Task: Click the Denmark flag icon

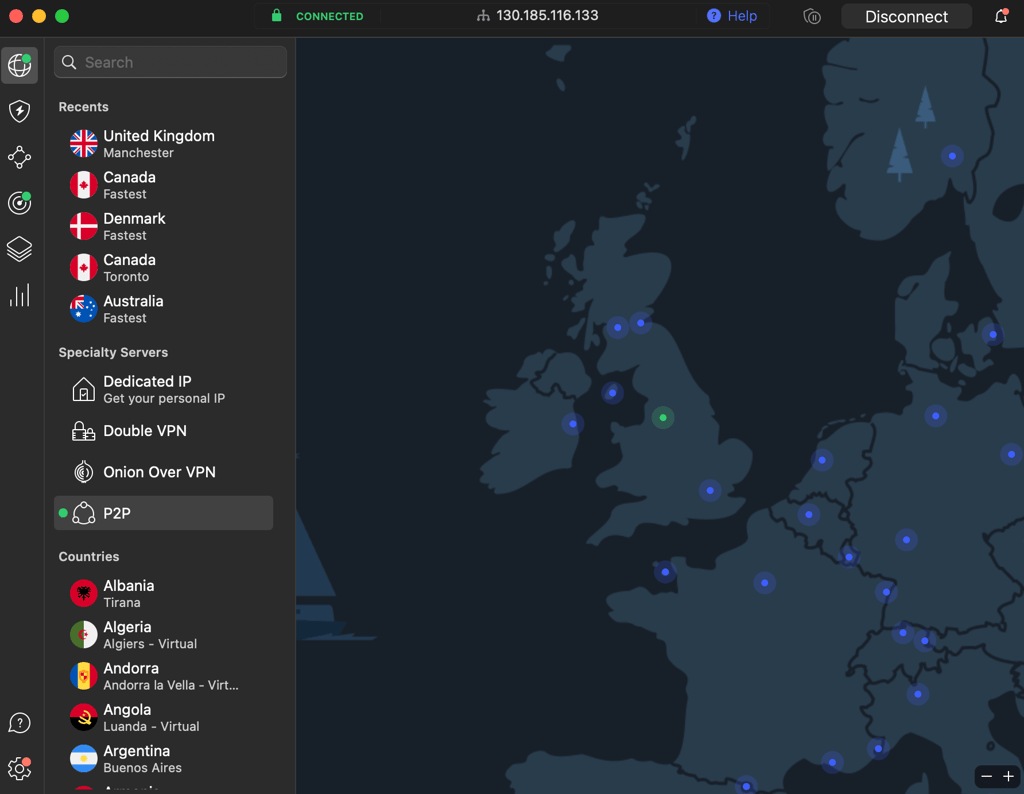Action: pos(84,226)
